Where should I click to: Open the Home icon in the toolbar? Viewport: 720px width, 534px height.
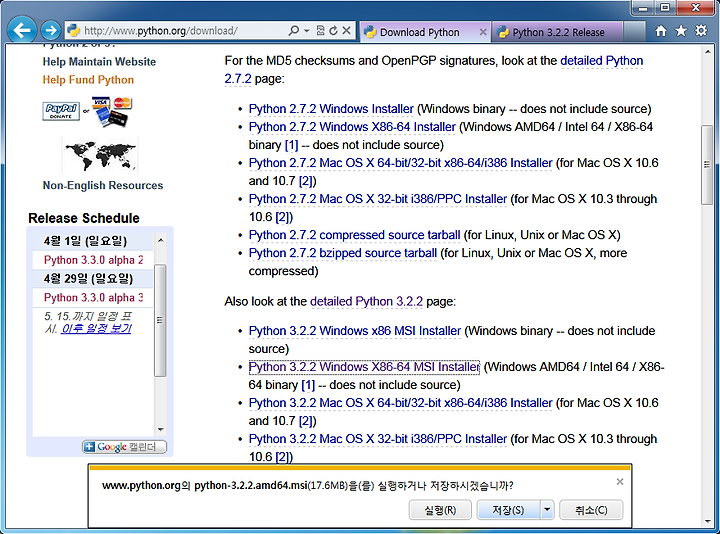[661, 30]
